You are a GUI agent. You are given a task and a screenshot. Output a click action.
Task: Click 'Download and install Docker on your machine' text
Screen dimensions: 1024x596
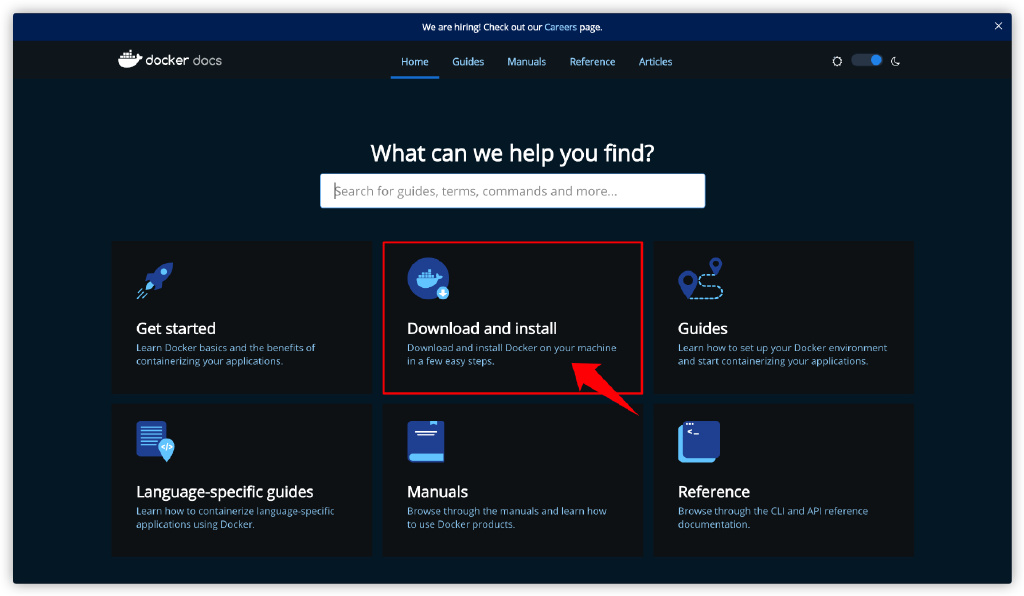(512, 348)
